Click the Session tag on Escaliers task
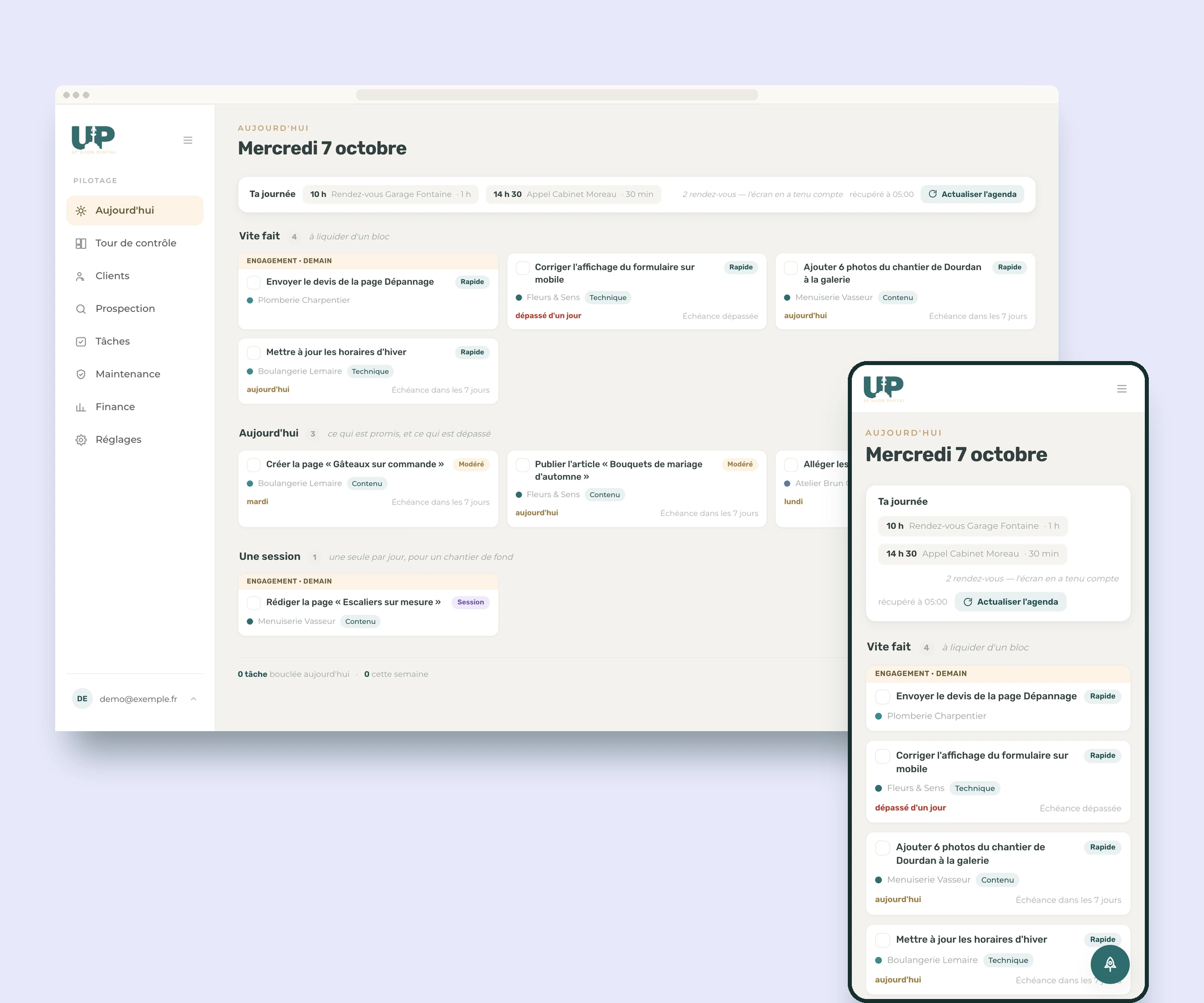Viewport: 1204px width, 1003px height. tap(470, 602)
